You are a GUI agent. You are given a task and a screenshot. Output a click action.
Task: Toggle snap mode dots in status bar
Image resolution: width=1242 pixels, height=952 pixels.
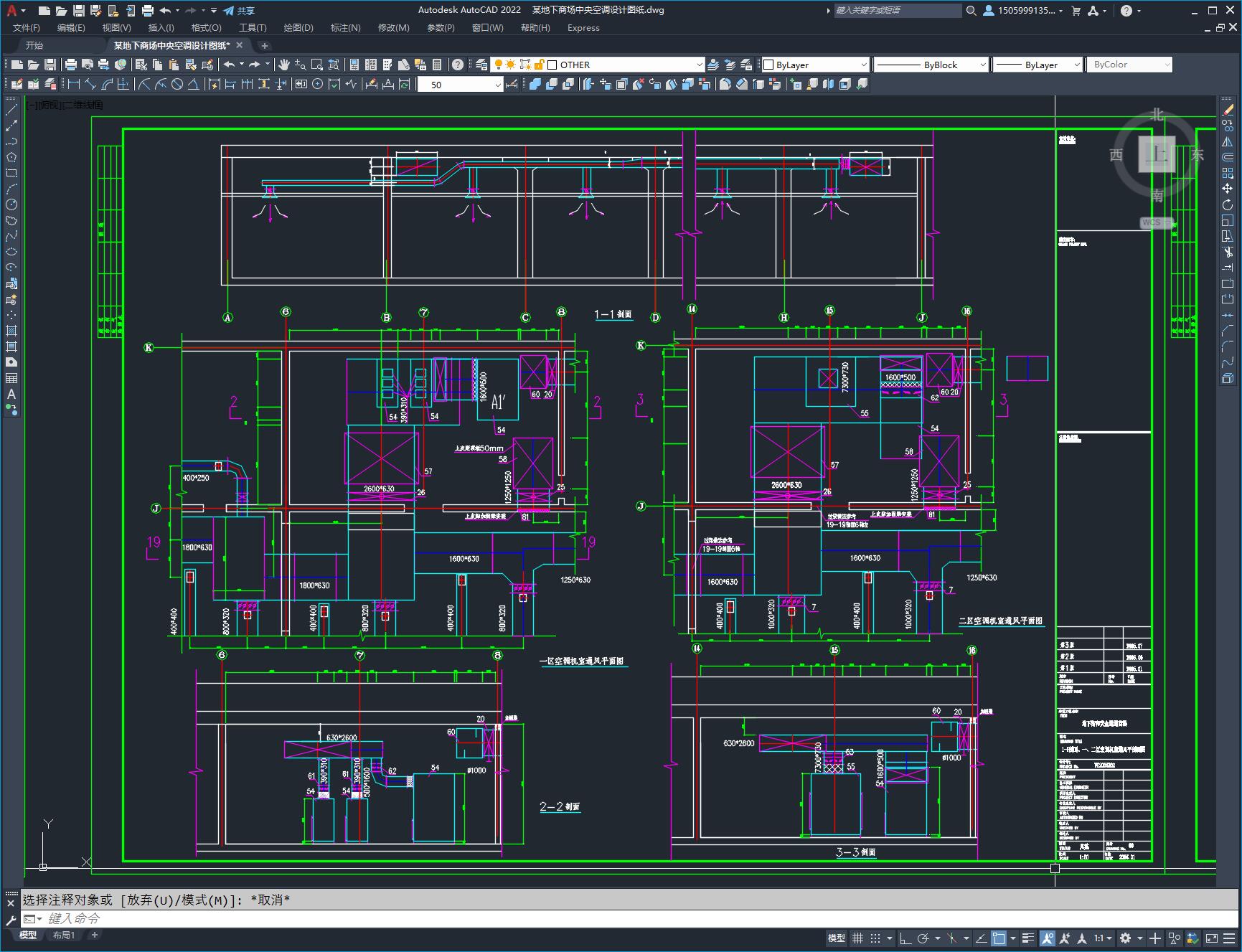click(875, 938)
